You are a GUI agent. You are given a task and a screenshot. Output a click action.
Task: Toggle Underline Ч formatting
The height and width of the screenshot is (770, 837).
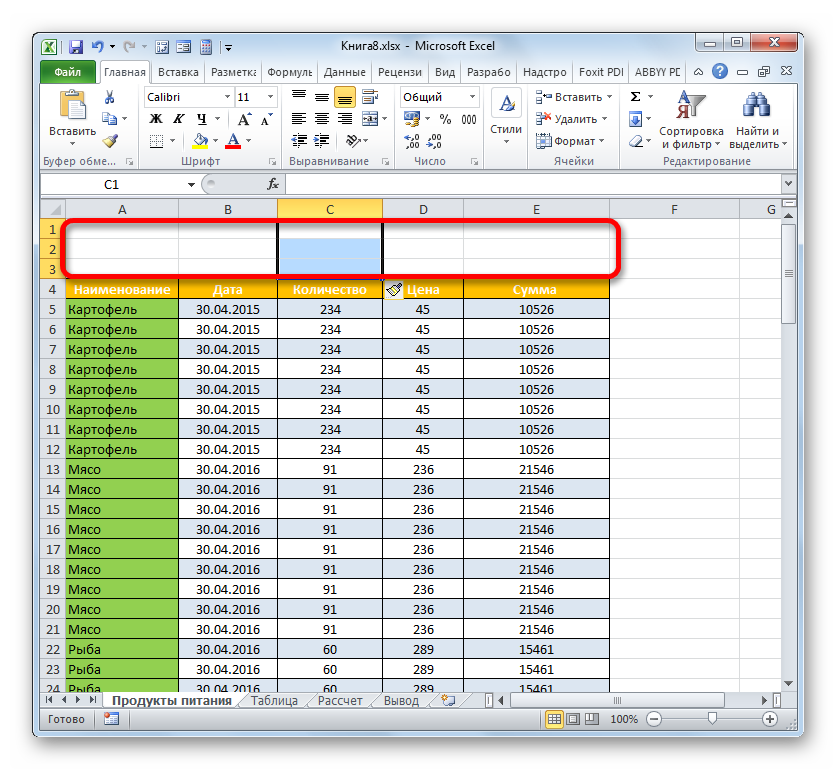click(x=201, y=119)
